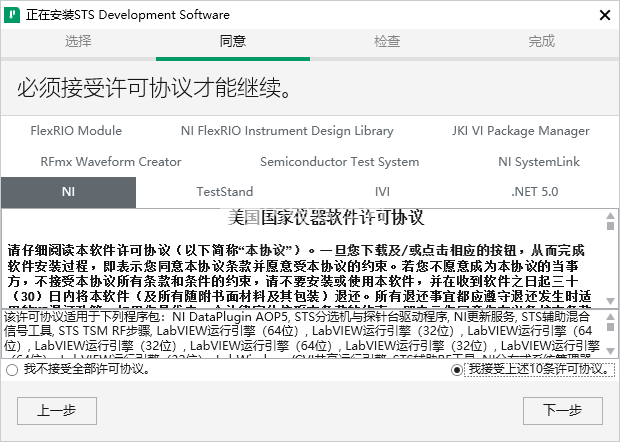This screenshot has height=442, width=620.
Task: Show the IVI license
Action: click(x=382, y=192)
